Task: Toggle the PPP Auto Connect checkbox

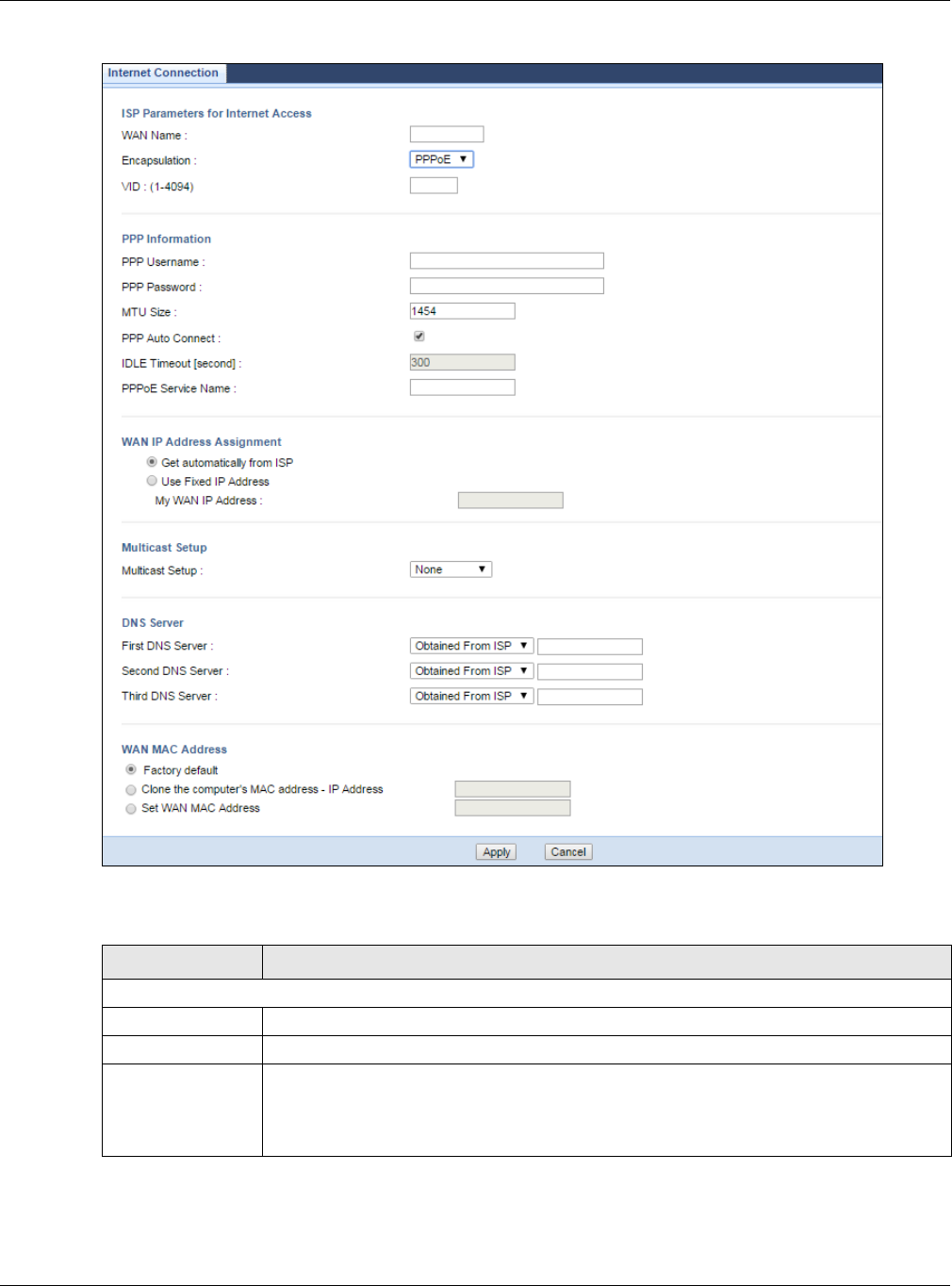Action: coord(419,337)
